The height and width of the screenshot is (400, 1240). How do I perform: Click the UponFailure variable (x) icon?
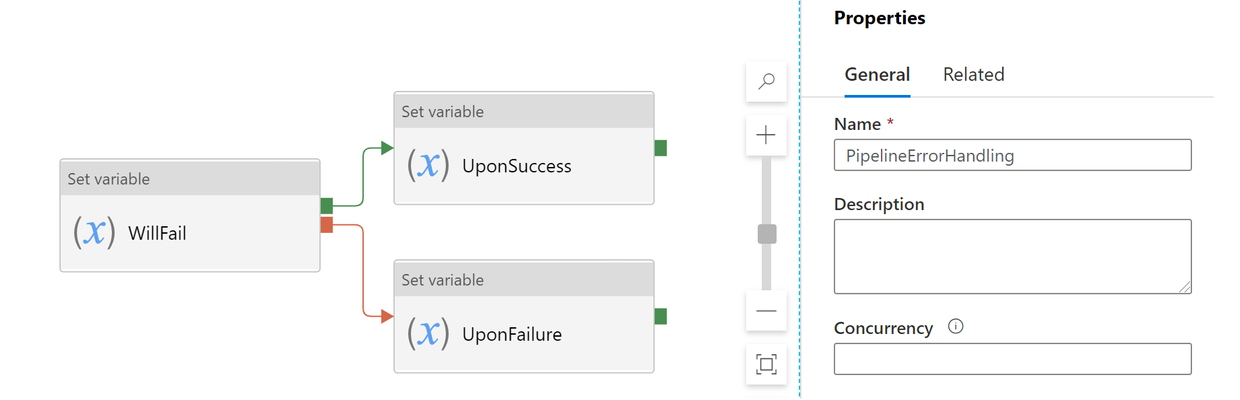click(428, 334)
